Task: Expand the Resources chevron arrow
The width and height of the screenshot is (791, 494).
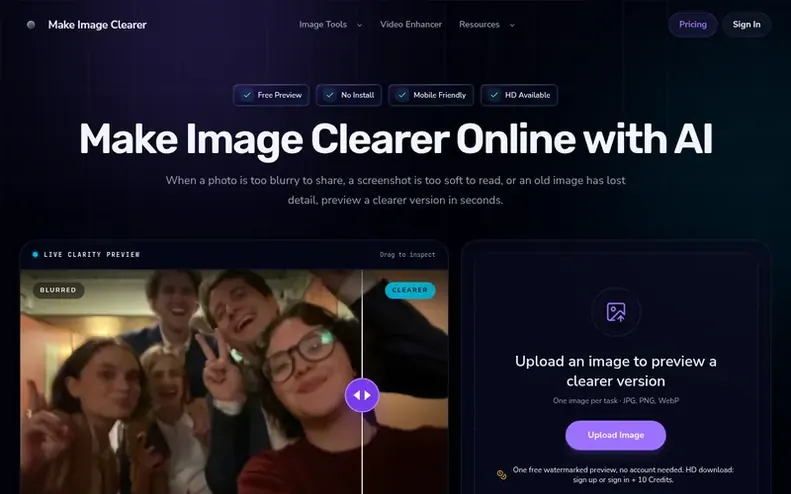Action: click(x=512, y=25)
